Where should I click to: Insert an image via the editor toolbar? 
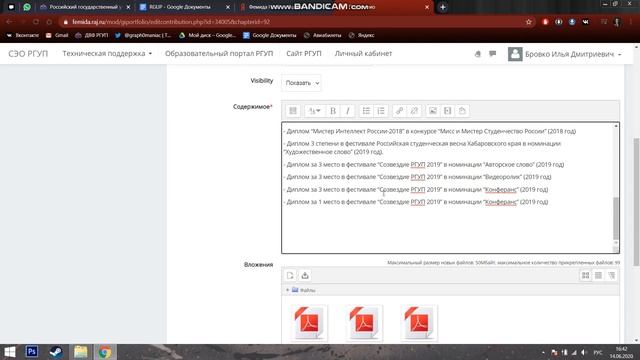point(433,111)
